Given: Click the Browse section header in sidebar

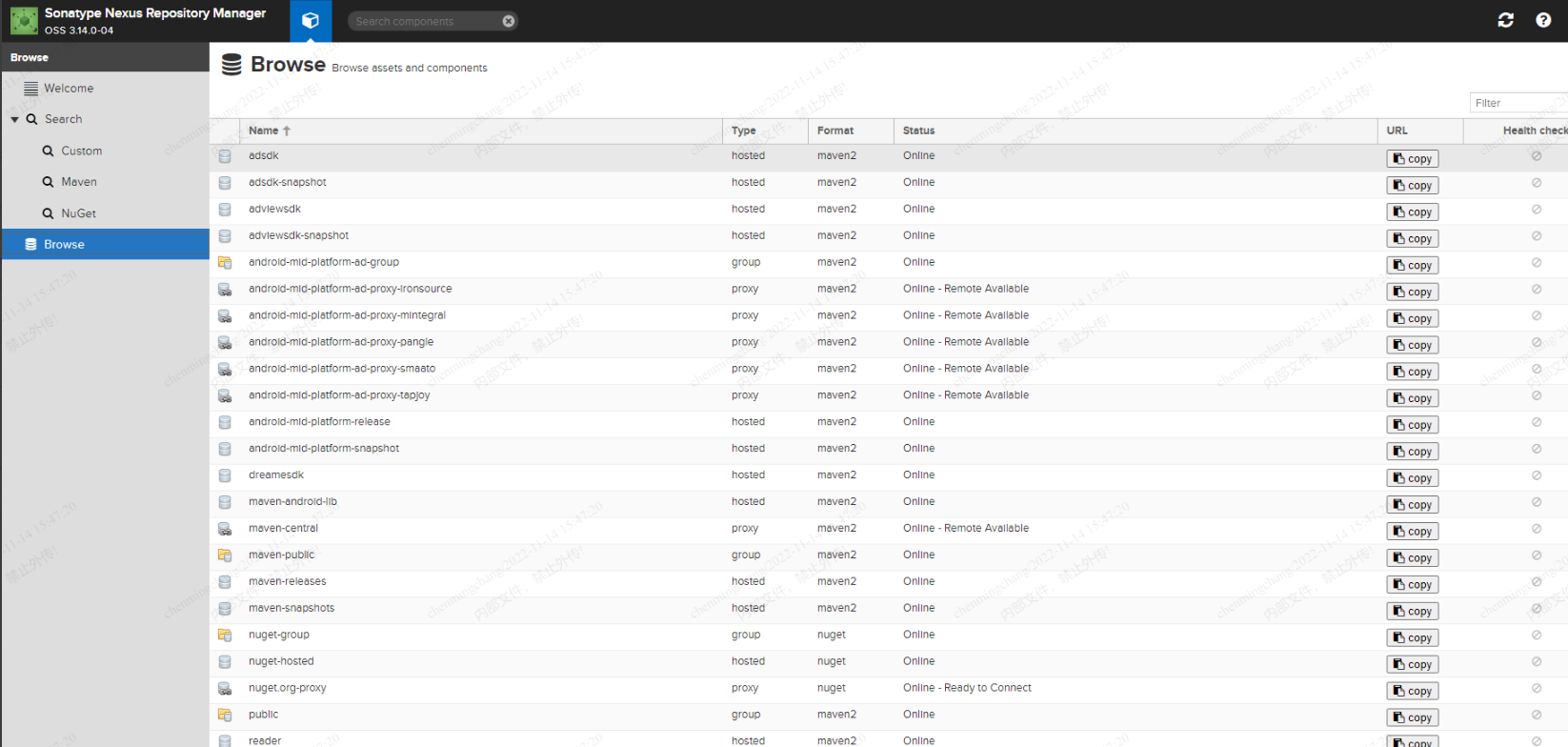Looking at the screenshot, I should pos(105,57).
